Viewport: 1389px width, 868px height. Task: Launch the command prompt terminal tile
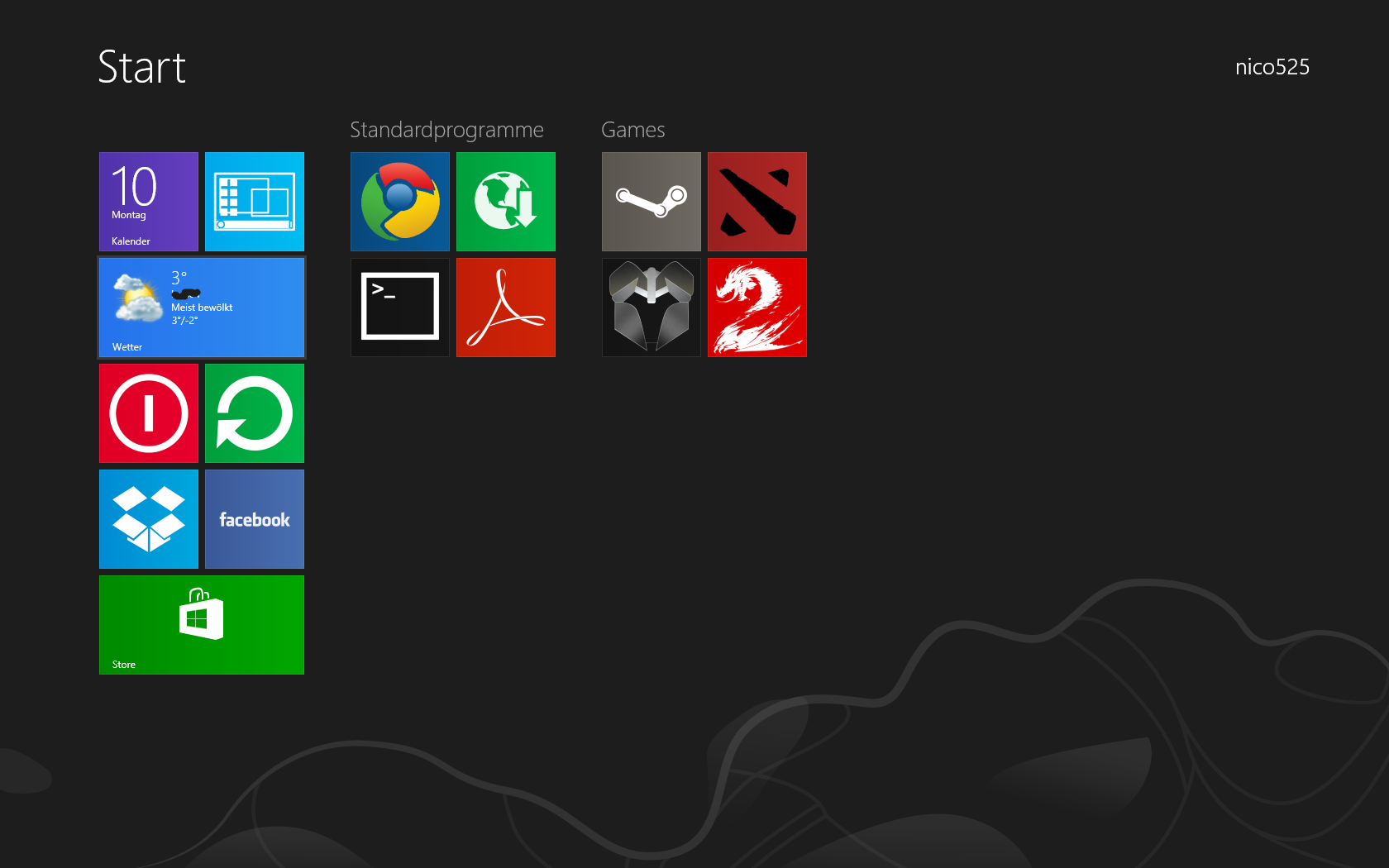tap(400, 308)
